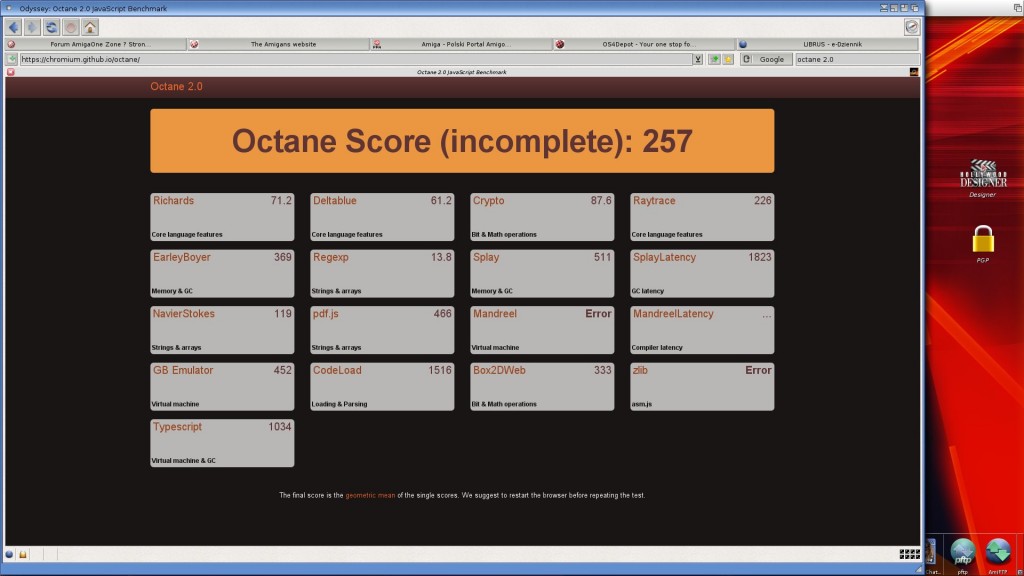Open the compass icon at toolbar's right end
The image size is (1024, 576).
[912, 27]
